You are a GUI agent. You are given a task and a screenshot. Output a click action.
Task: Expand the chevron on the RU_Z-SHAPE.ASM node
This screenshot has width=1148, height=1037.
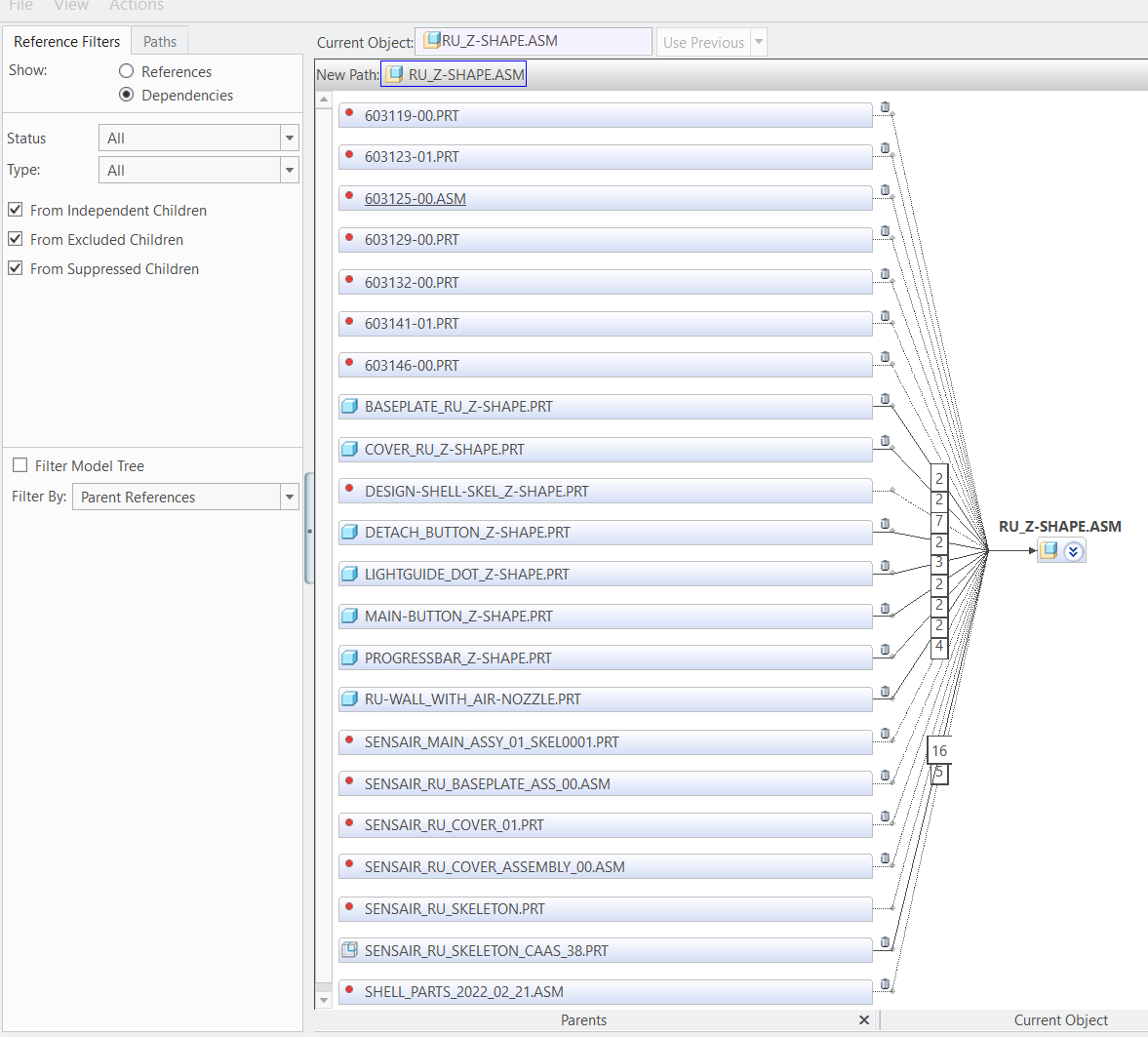[1073, 550]
